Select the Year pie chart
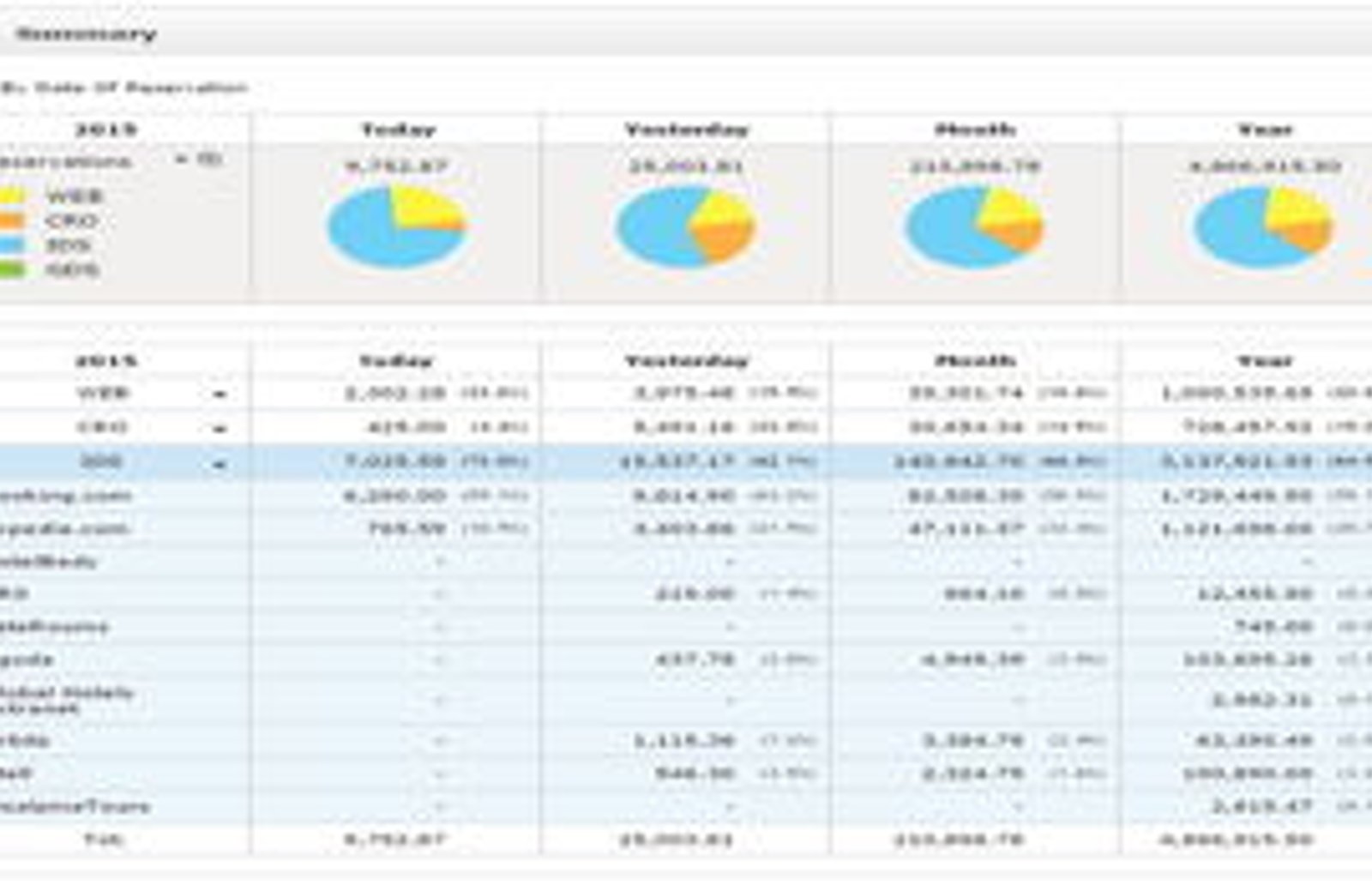This screenshot has height=885, width=1372. click(1263, 227)
